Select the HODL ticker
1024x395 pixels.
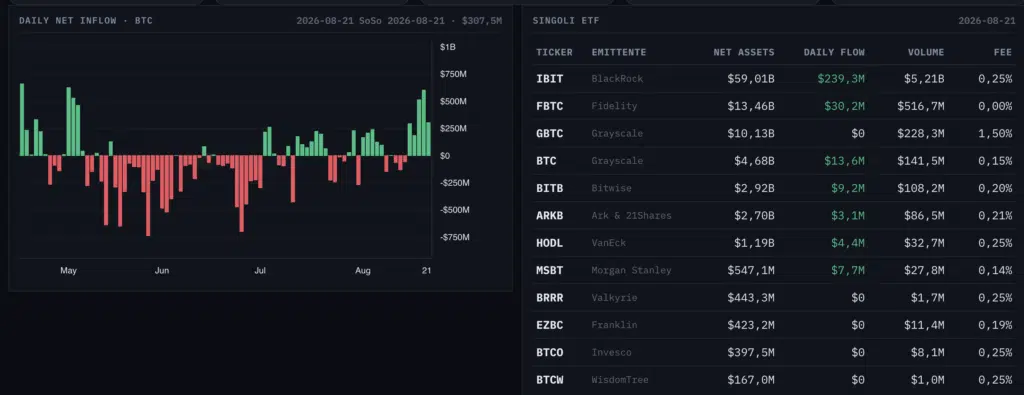pos(550,243)
